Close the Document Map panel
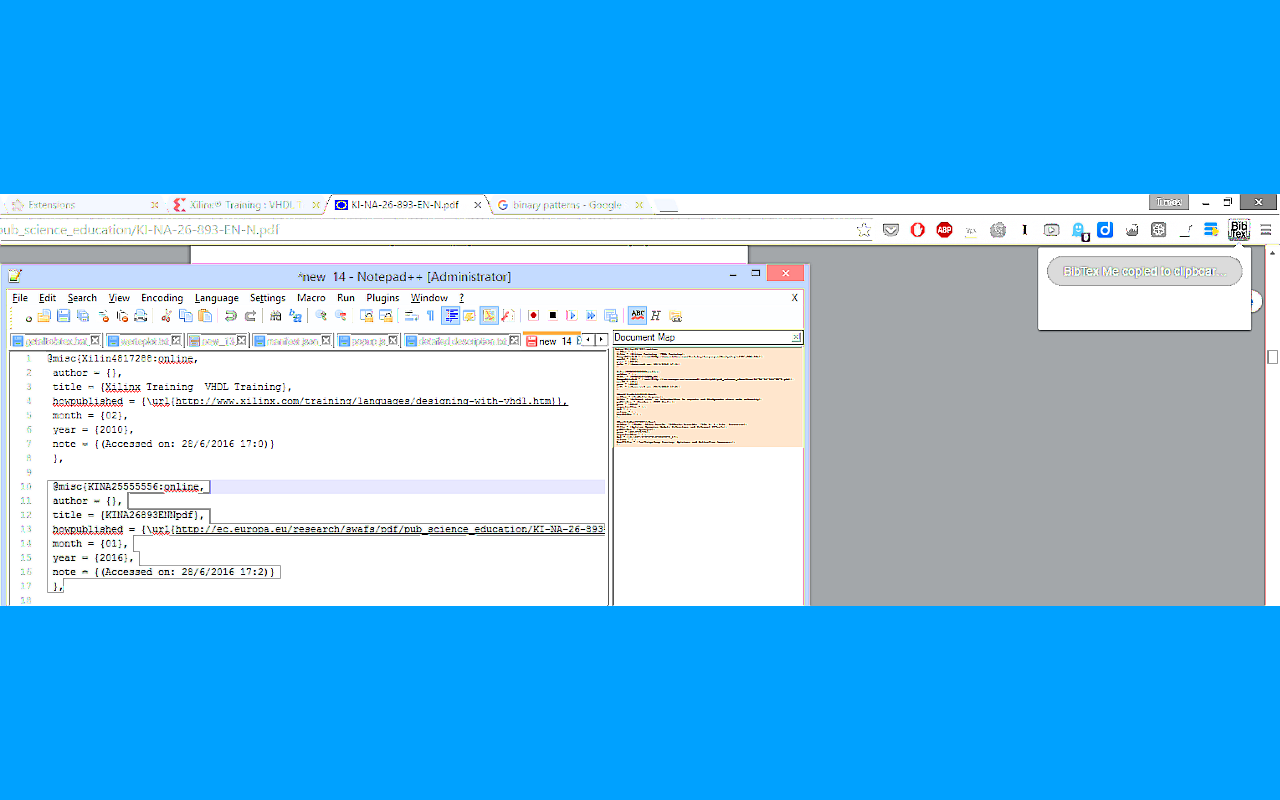The width and height of the screenshot is (1280, 800). tap(796, 338)
